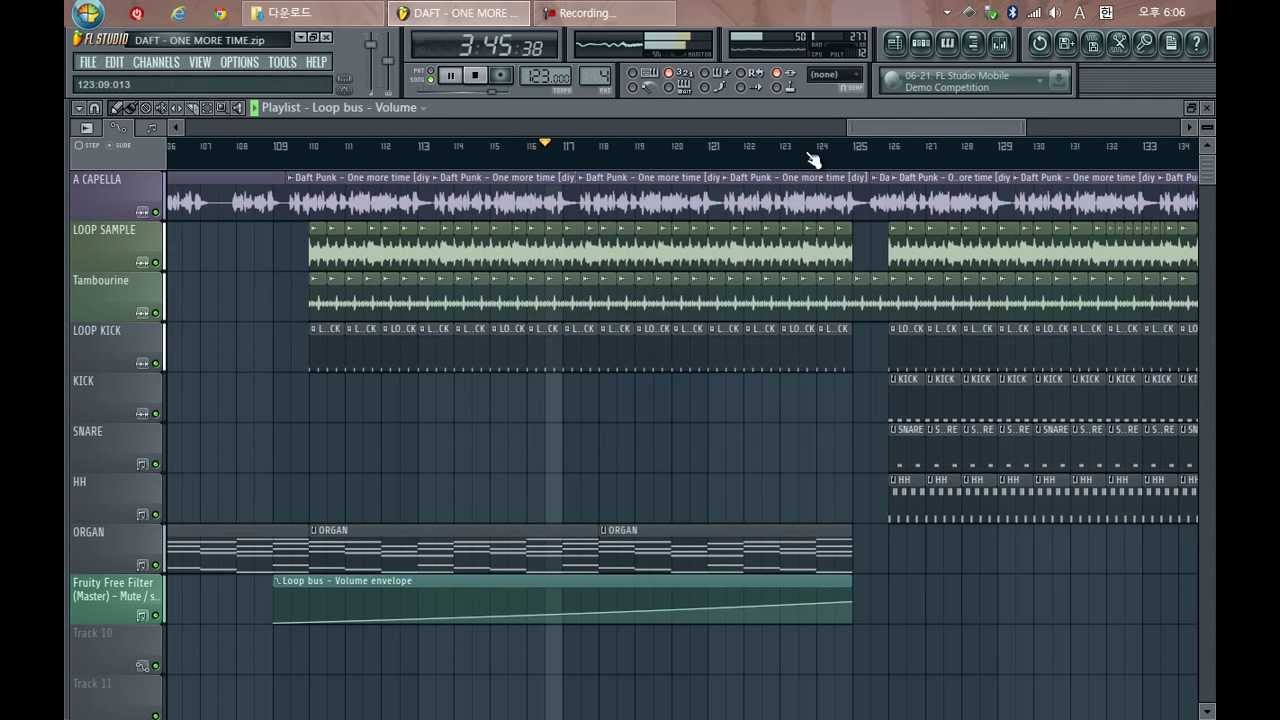Screen dimensions: 1280x720
Task: Open the TOOLS menu
Action: (x=282, y=62)
